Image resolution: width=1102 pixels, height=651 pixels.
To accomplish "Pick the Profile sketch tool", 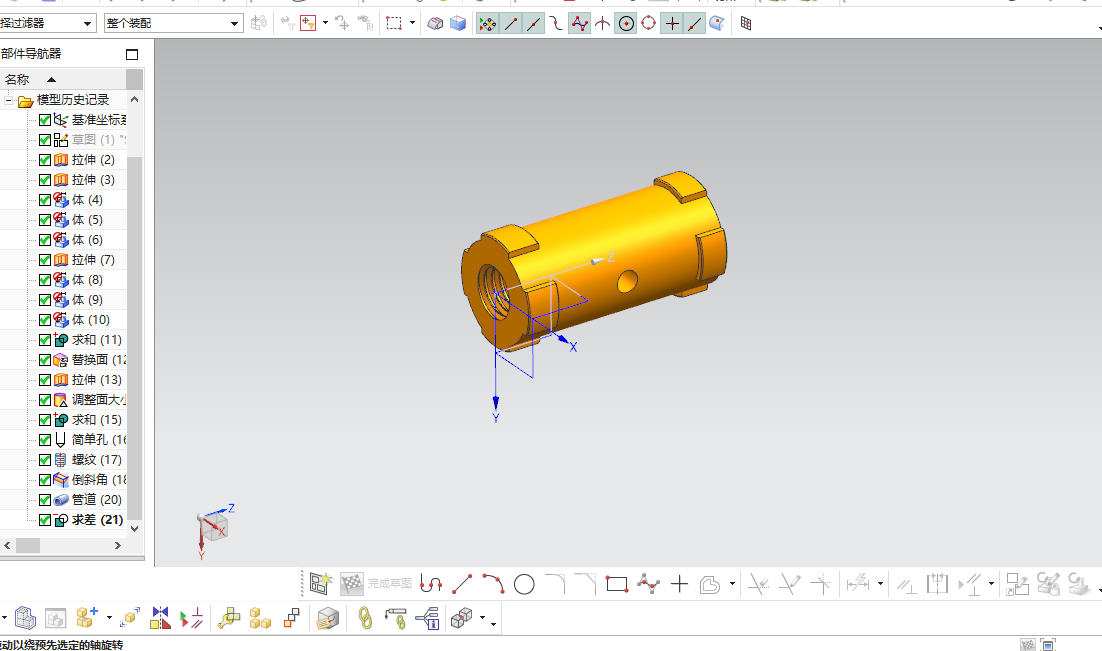I will [x=430, y=584].
